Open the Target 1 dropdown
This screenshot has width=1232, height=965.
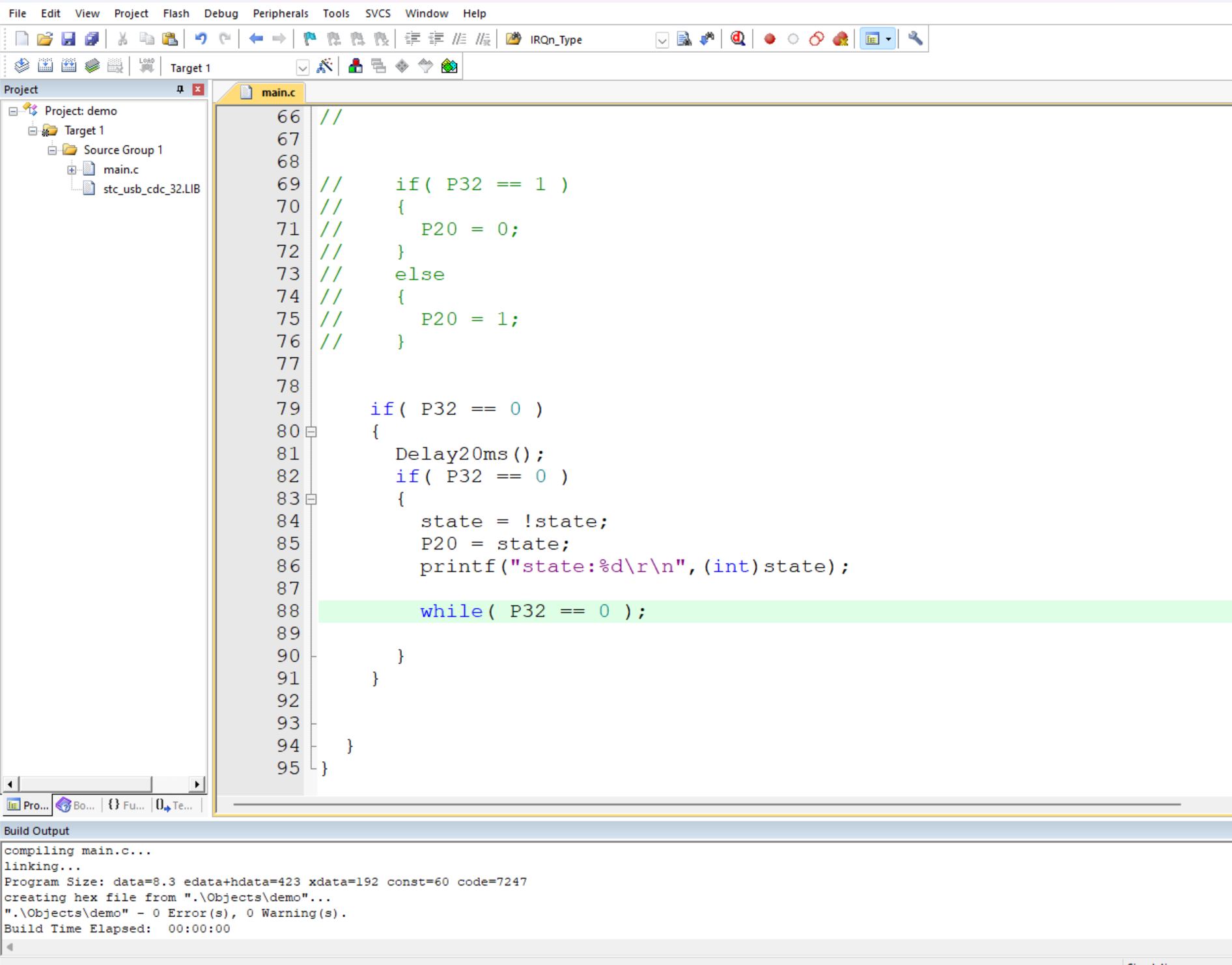302,68
